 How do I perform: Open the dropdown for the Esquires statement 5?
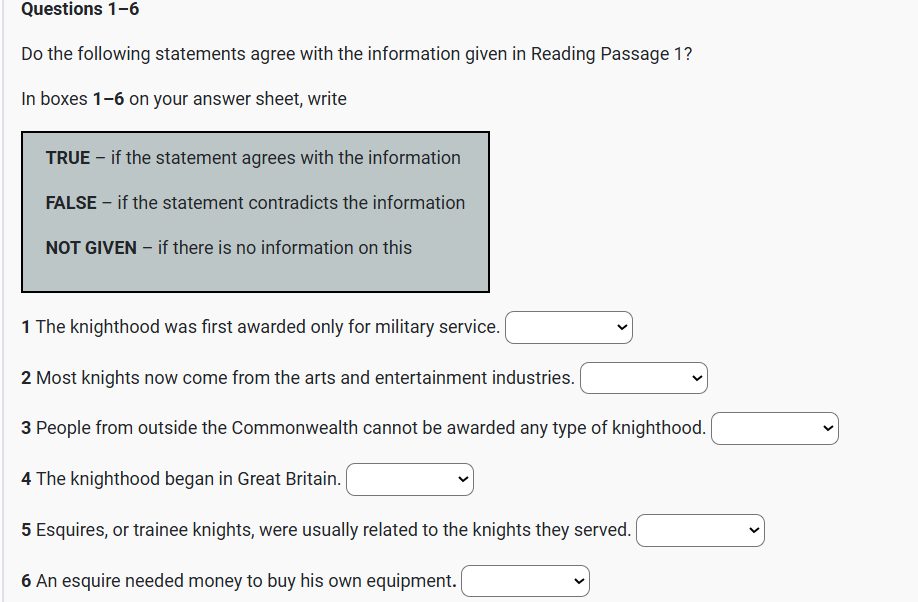click(700, 530)
